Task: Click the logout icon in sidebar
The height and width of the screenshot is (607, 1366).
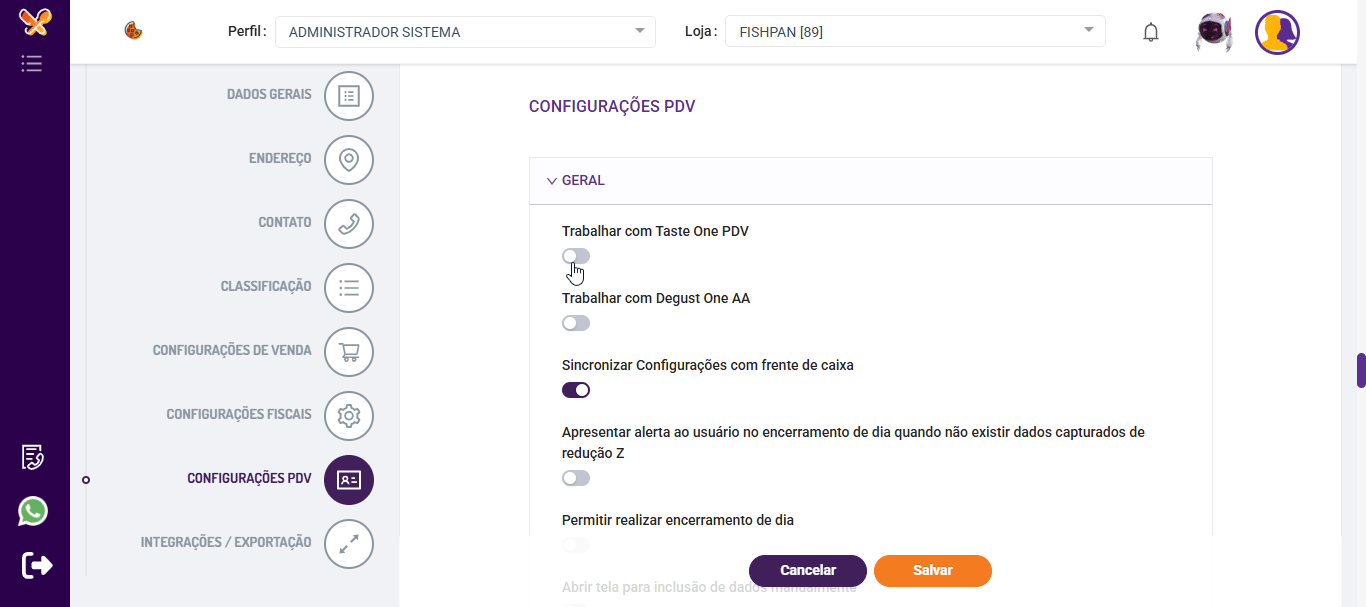Action: click(x=36, y=565)
